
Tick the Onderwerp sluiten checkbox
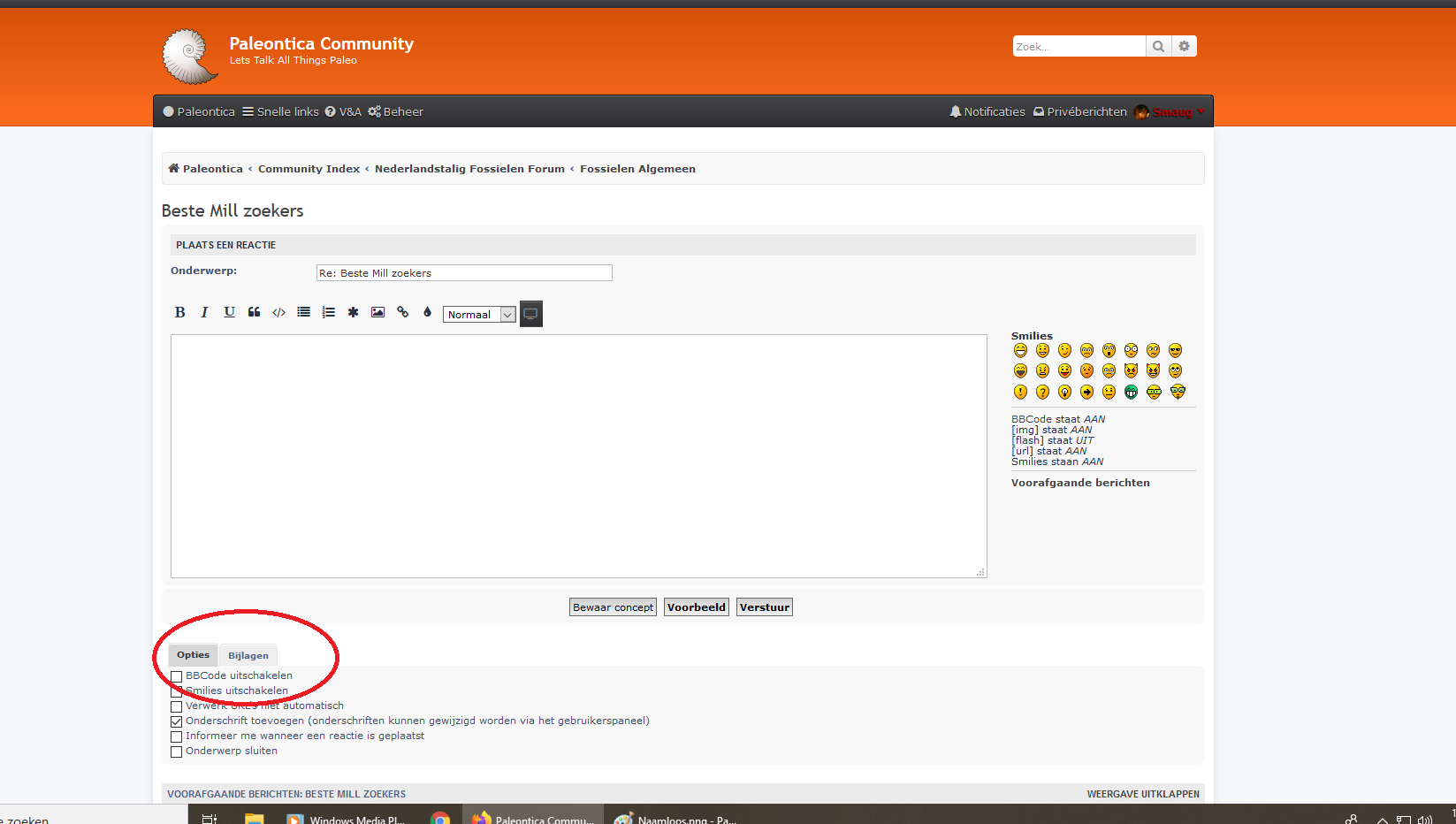[176, 752]
